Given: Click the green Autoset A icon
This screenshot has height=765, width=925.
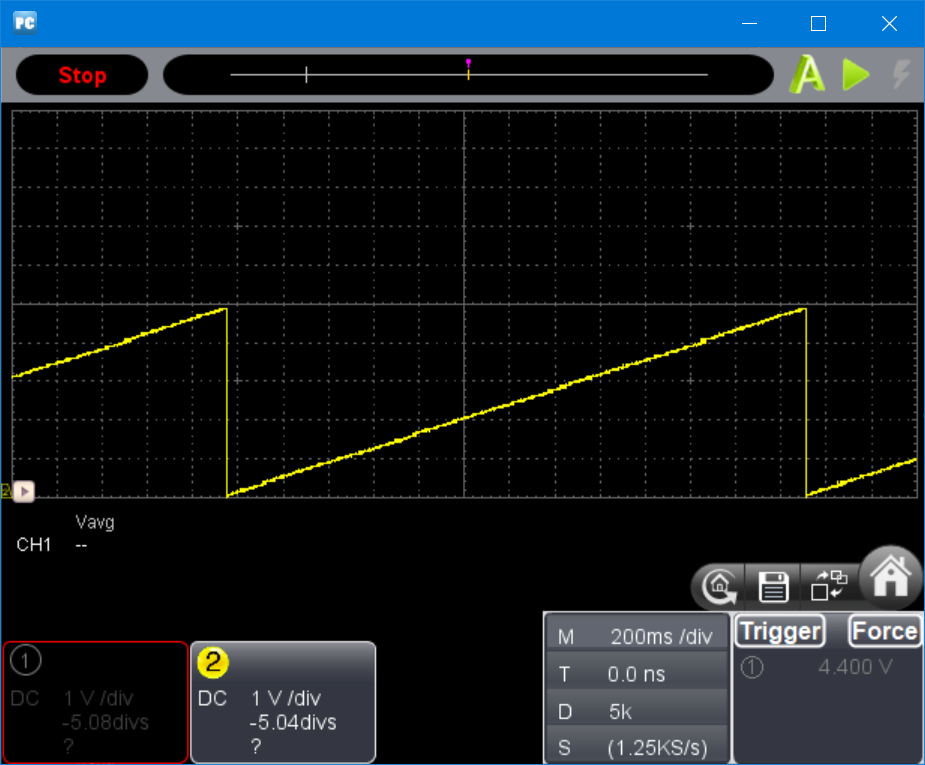Looking at the screenshot, I should pos(807,75).
